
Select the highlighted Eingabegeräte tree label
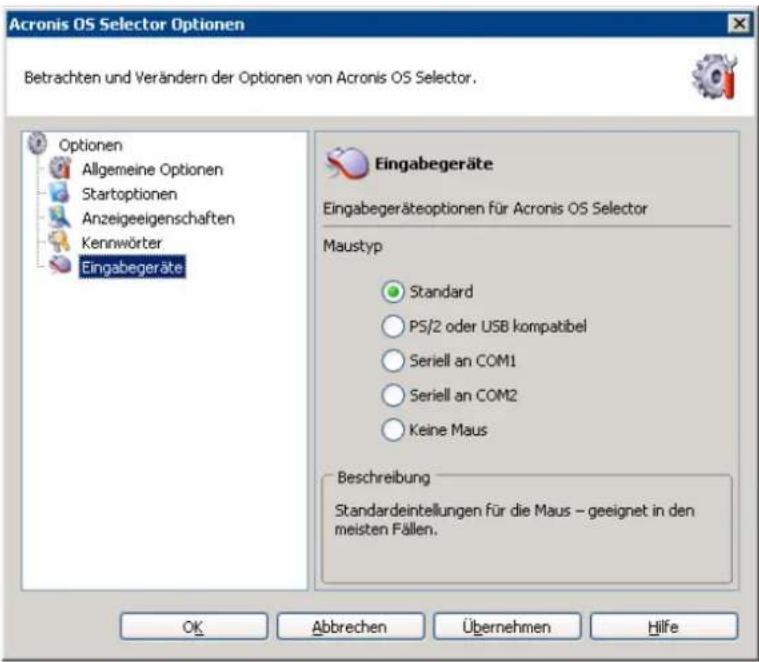[132, 267]
